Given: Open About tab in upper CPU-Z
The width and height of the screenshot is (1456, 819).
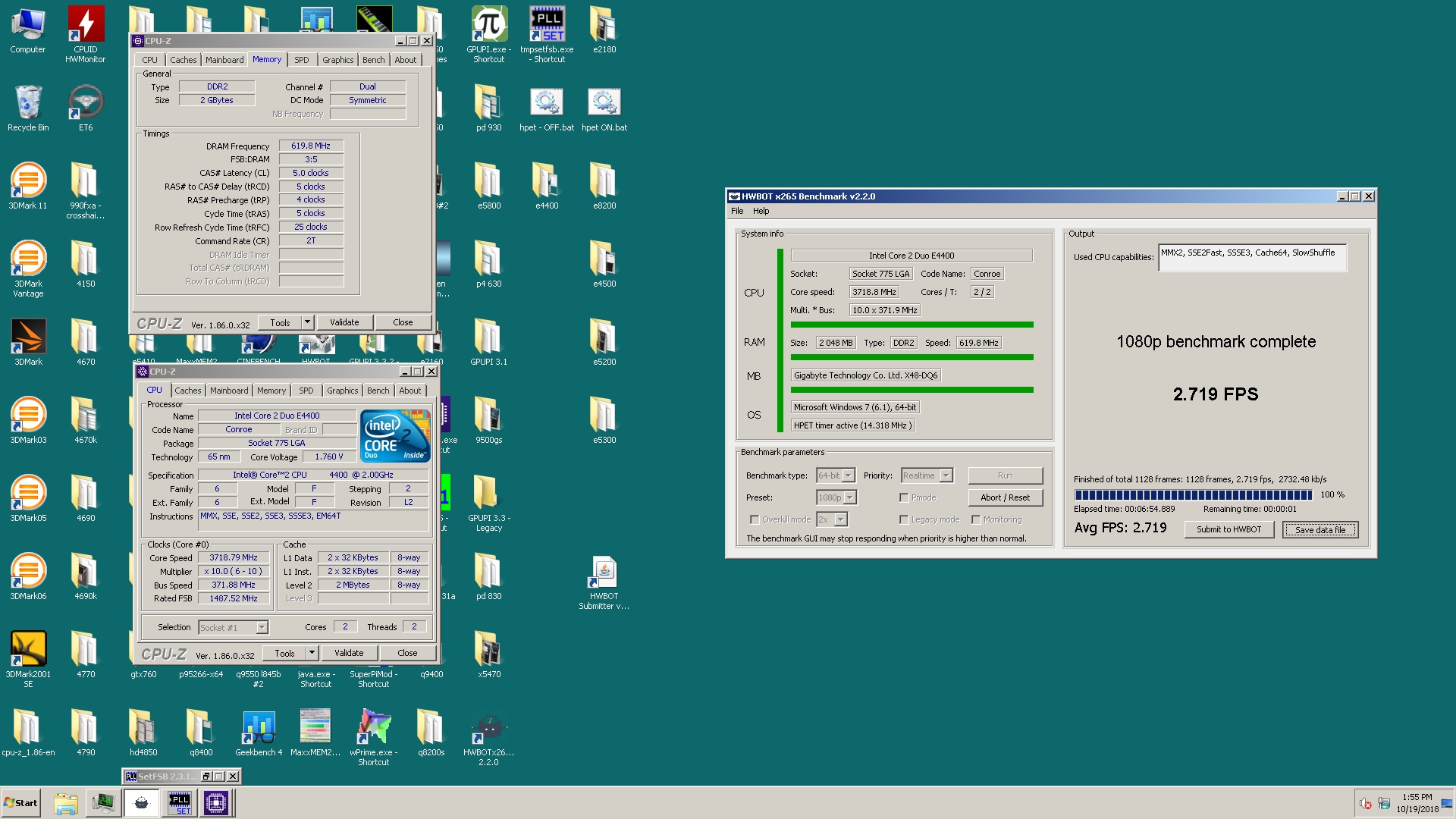Looking at the screenshot, I should point(406,60).
